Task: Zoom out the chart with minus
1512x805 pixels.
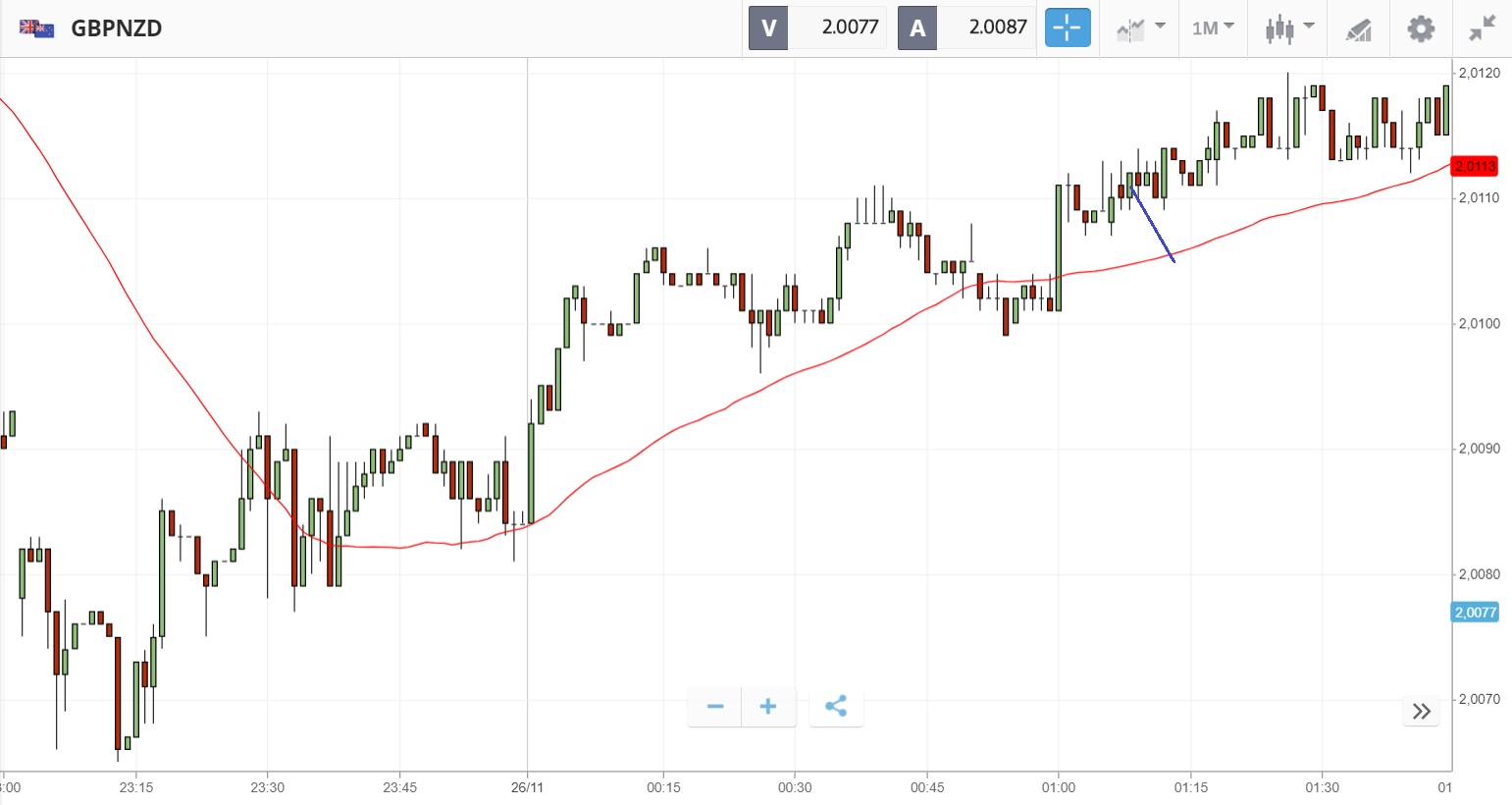Action: click(715, 706)
